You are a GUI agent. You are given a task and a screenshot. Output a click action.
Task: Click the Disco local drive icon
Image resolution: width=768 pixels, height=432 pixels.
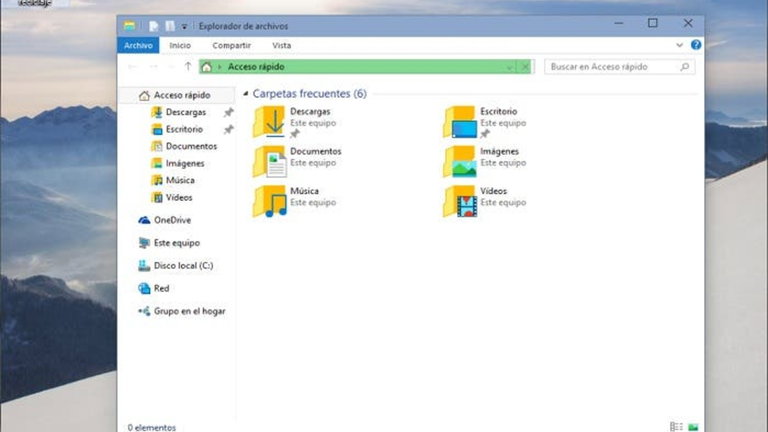[x=144, y=265]
